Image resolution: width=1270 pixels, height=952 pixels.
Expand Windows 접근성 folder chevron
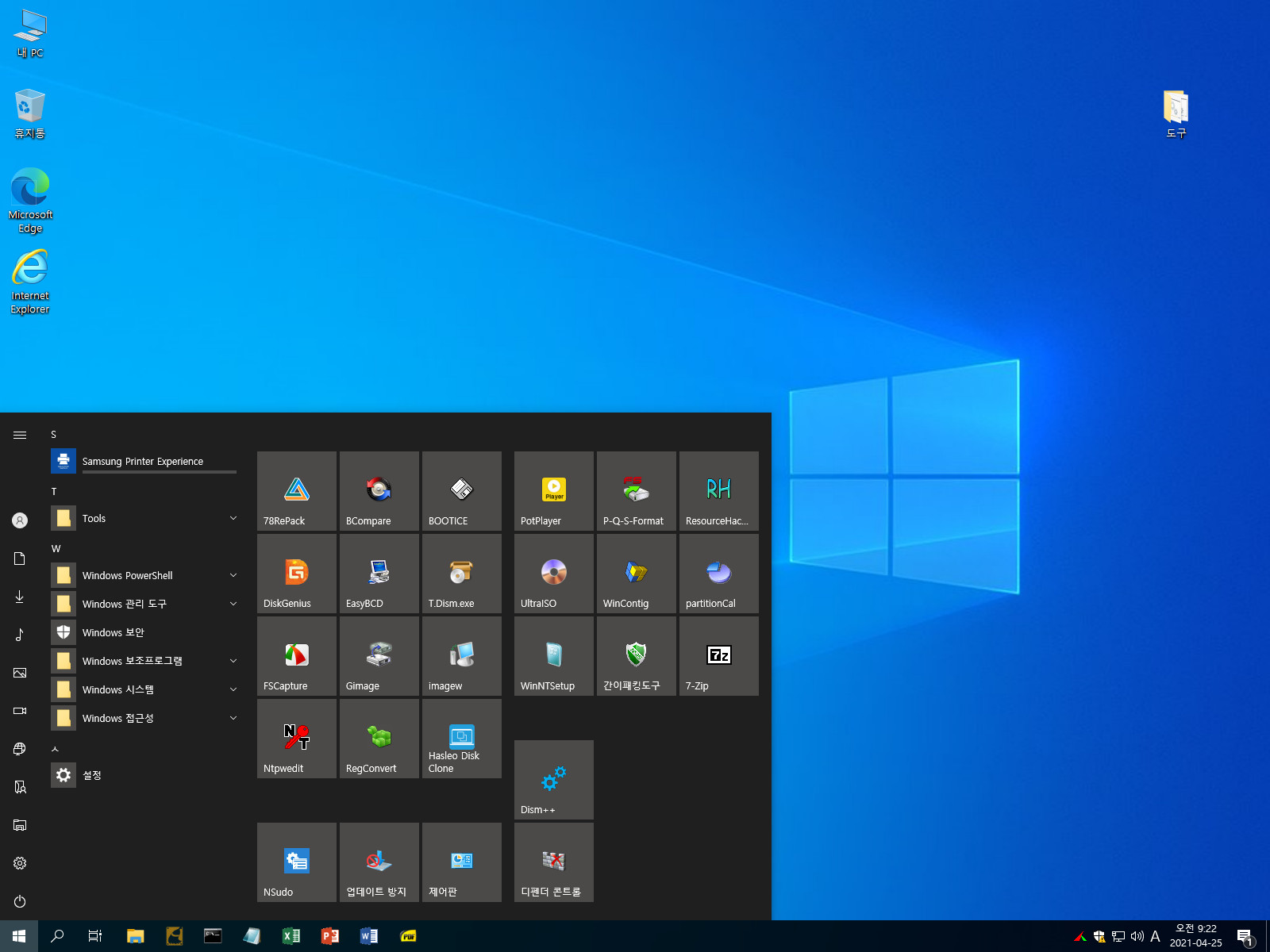click(233, 718)
